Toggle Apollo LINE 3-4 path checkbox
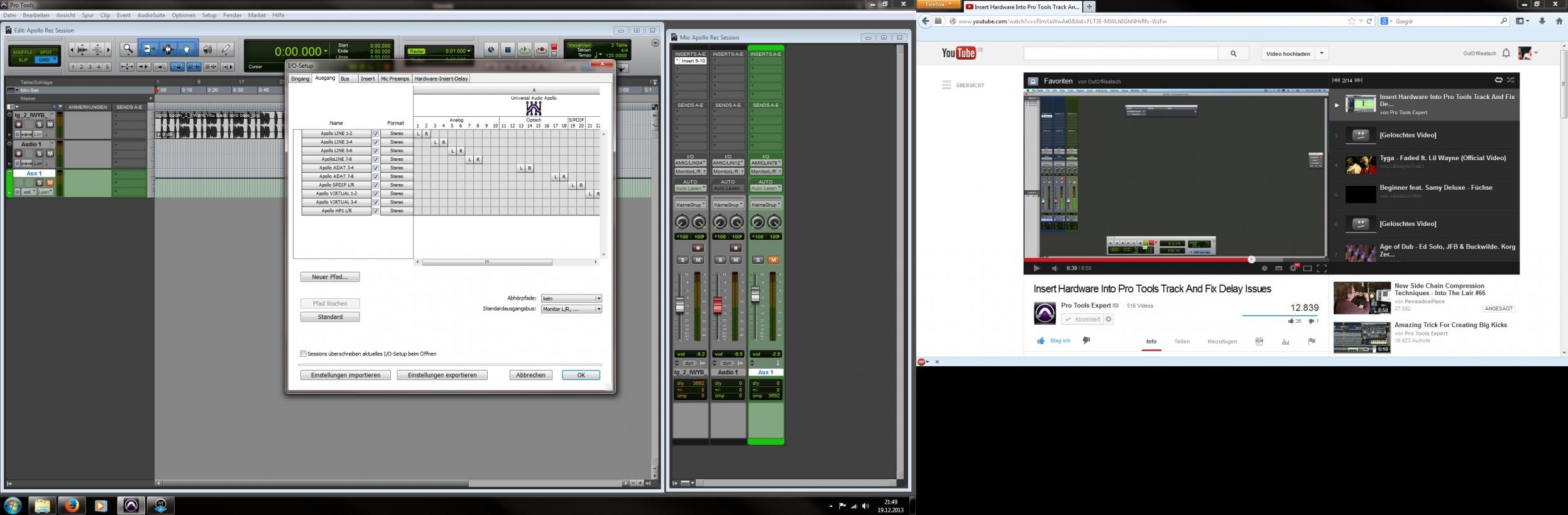The height and width of the screenshot is (515, 1568). pos(376,143)
